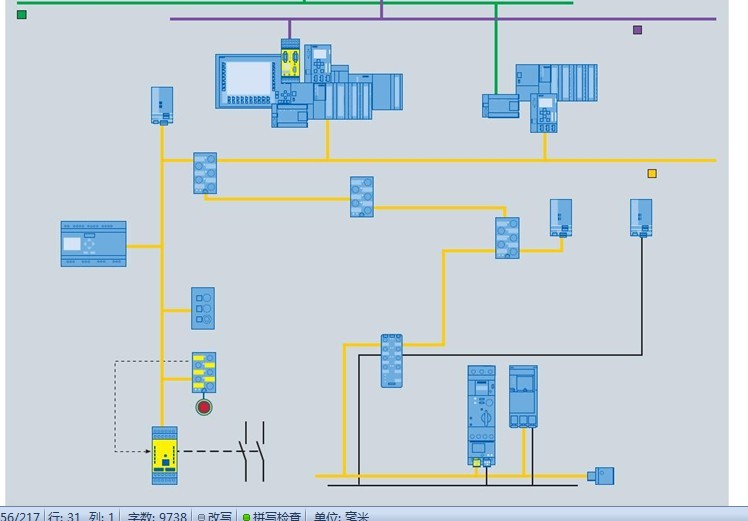Click the orange legend square
748x521 pixels.
pos(652,173)
